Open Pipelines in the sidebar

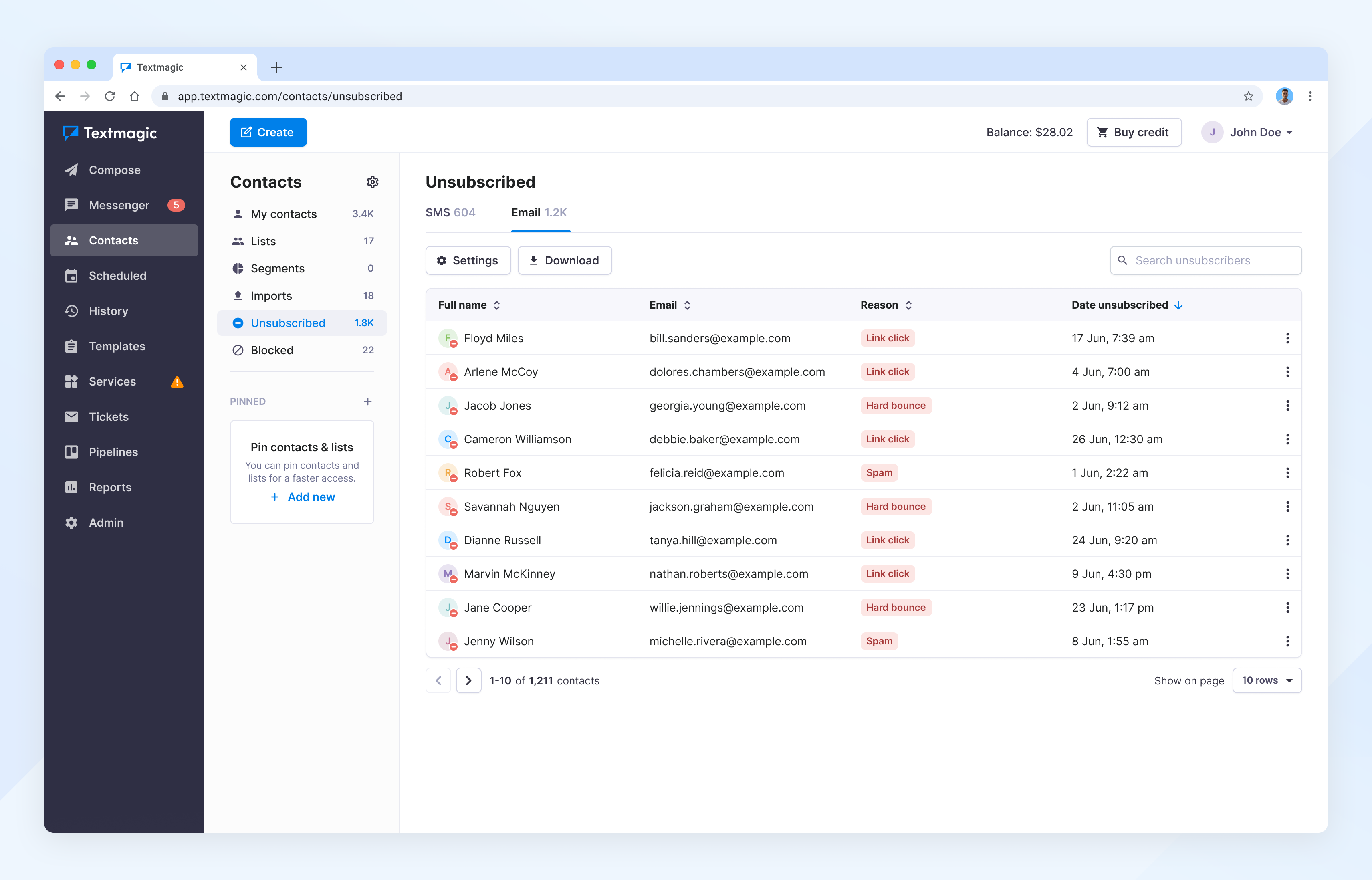(x=124, y=452)
